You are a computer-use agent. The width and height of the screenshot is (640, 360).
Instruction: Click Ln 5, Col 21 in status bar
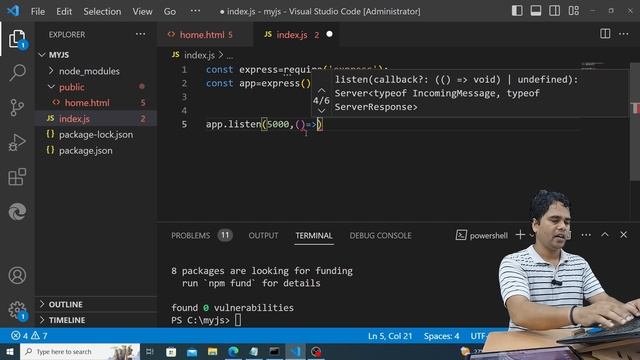[390, 336]
